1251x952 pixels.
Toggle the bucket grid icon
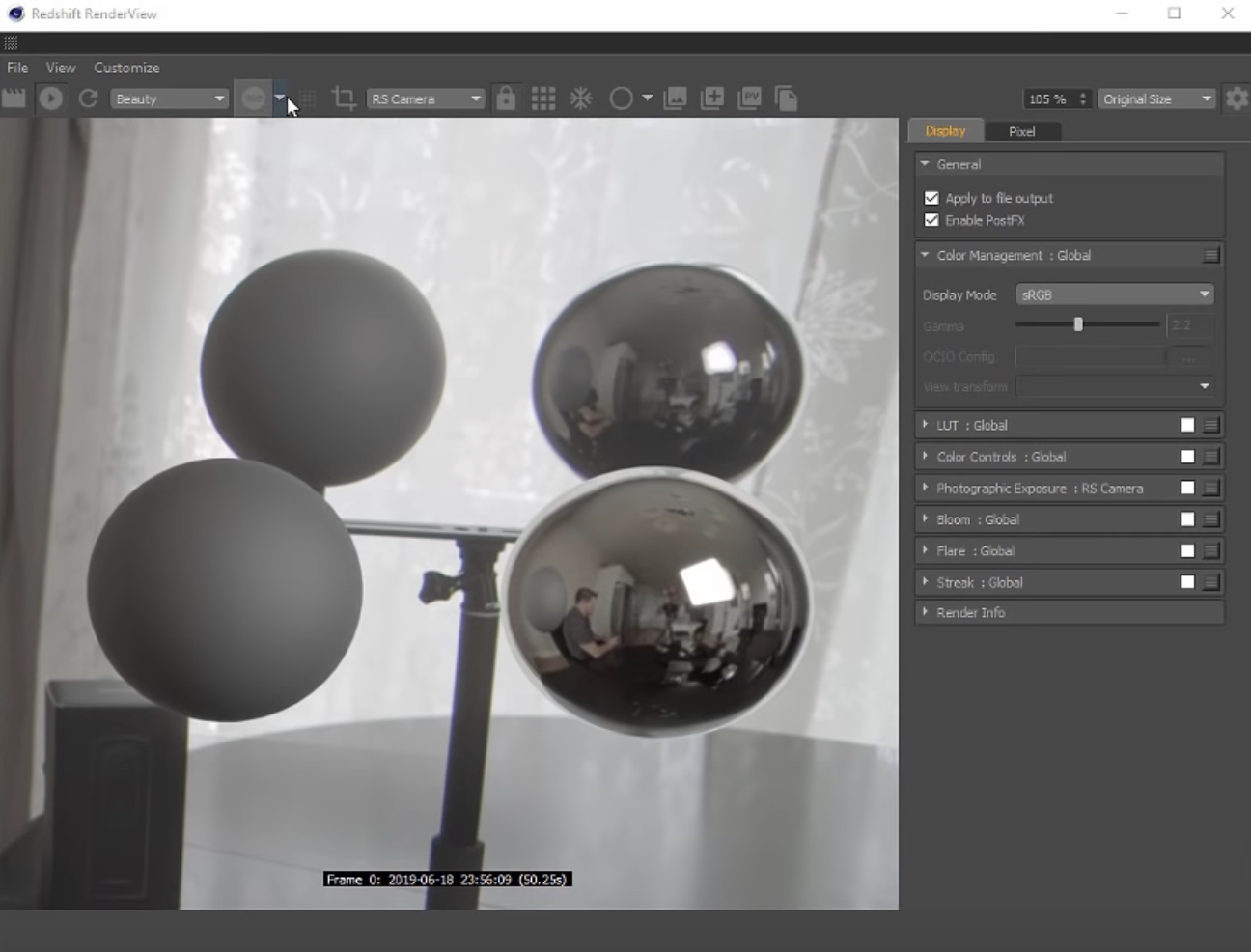coord(543,98)
